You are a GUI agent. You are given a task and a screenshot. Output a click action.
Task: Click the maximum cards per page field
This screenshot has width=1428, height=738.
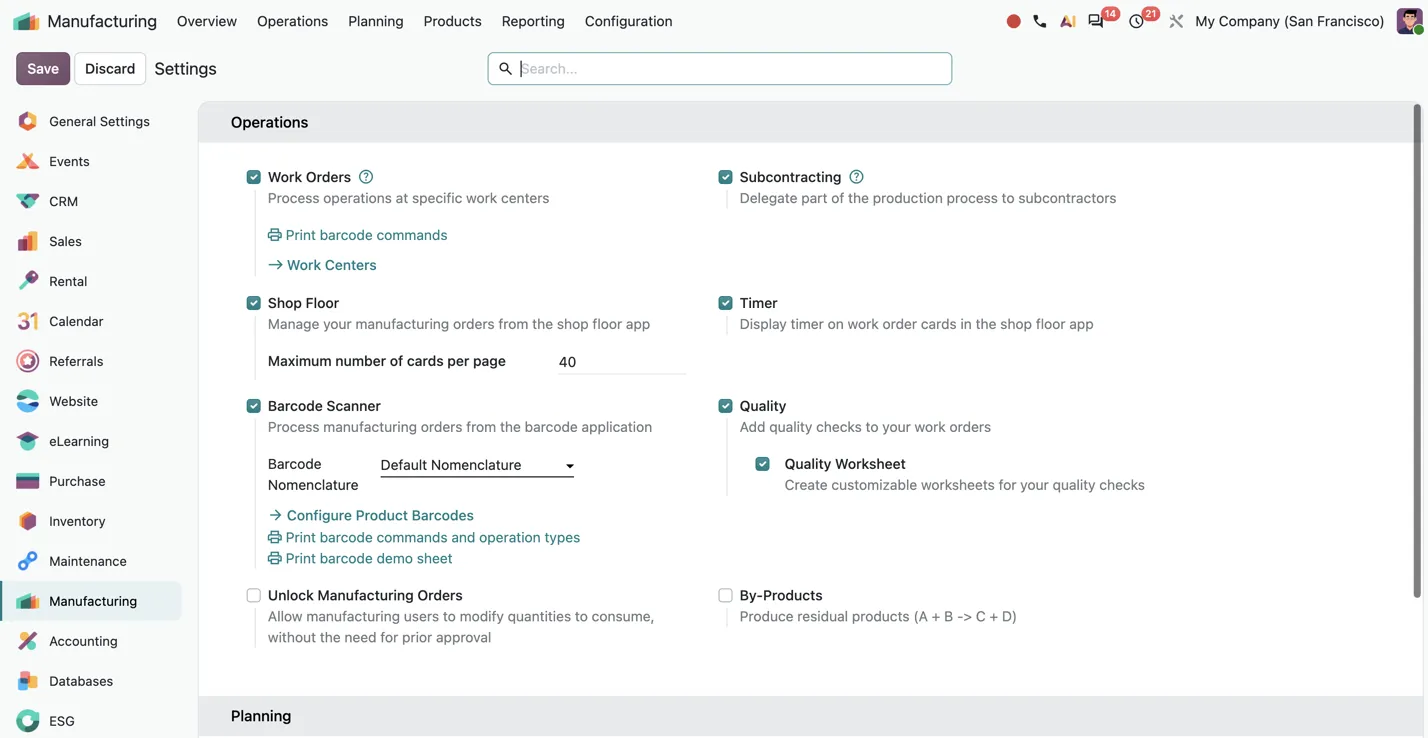pos(621,362)
